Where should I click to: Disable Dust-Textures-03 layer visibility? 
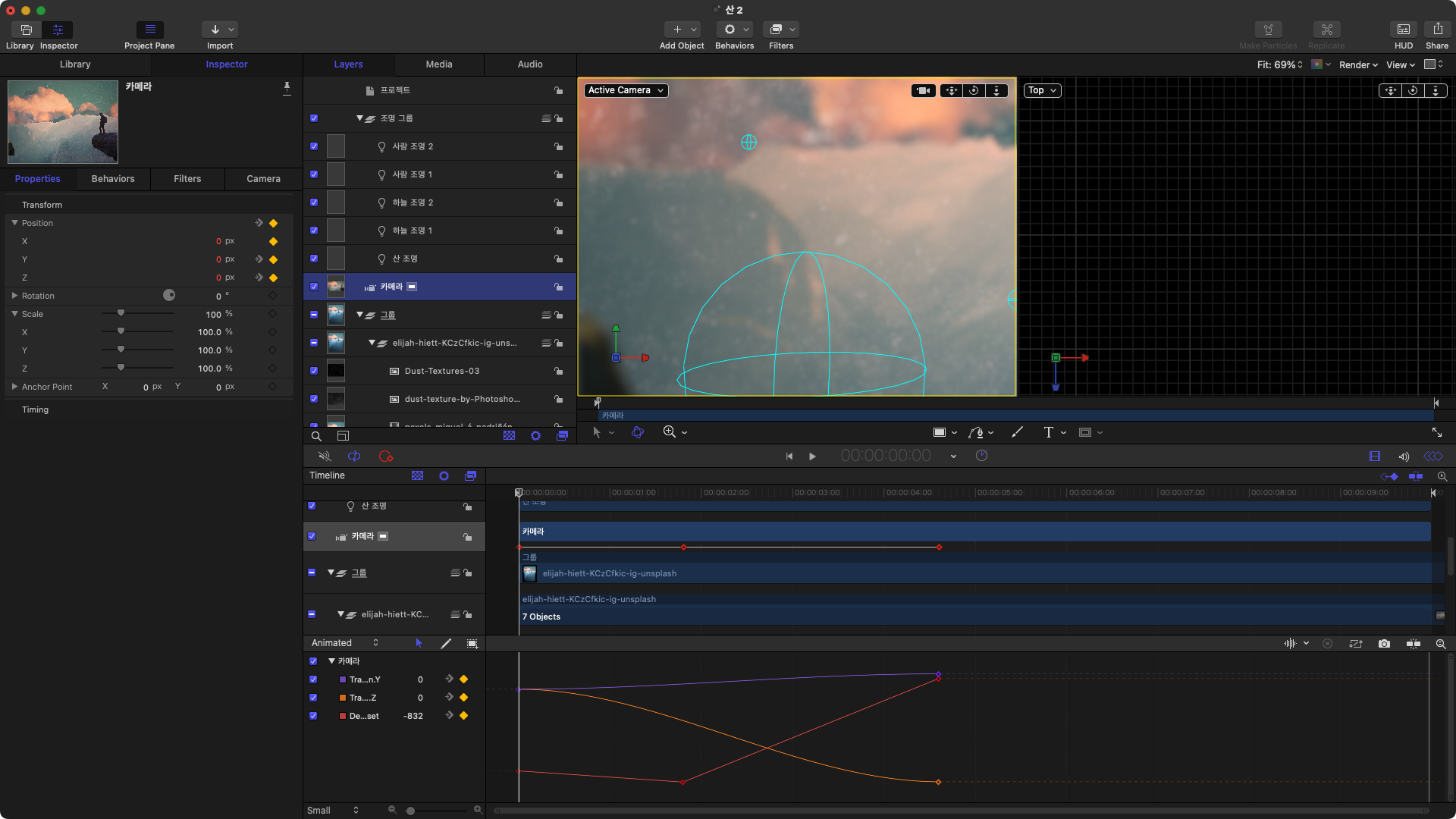tap(314, 371)
